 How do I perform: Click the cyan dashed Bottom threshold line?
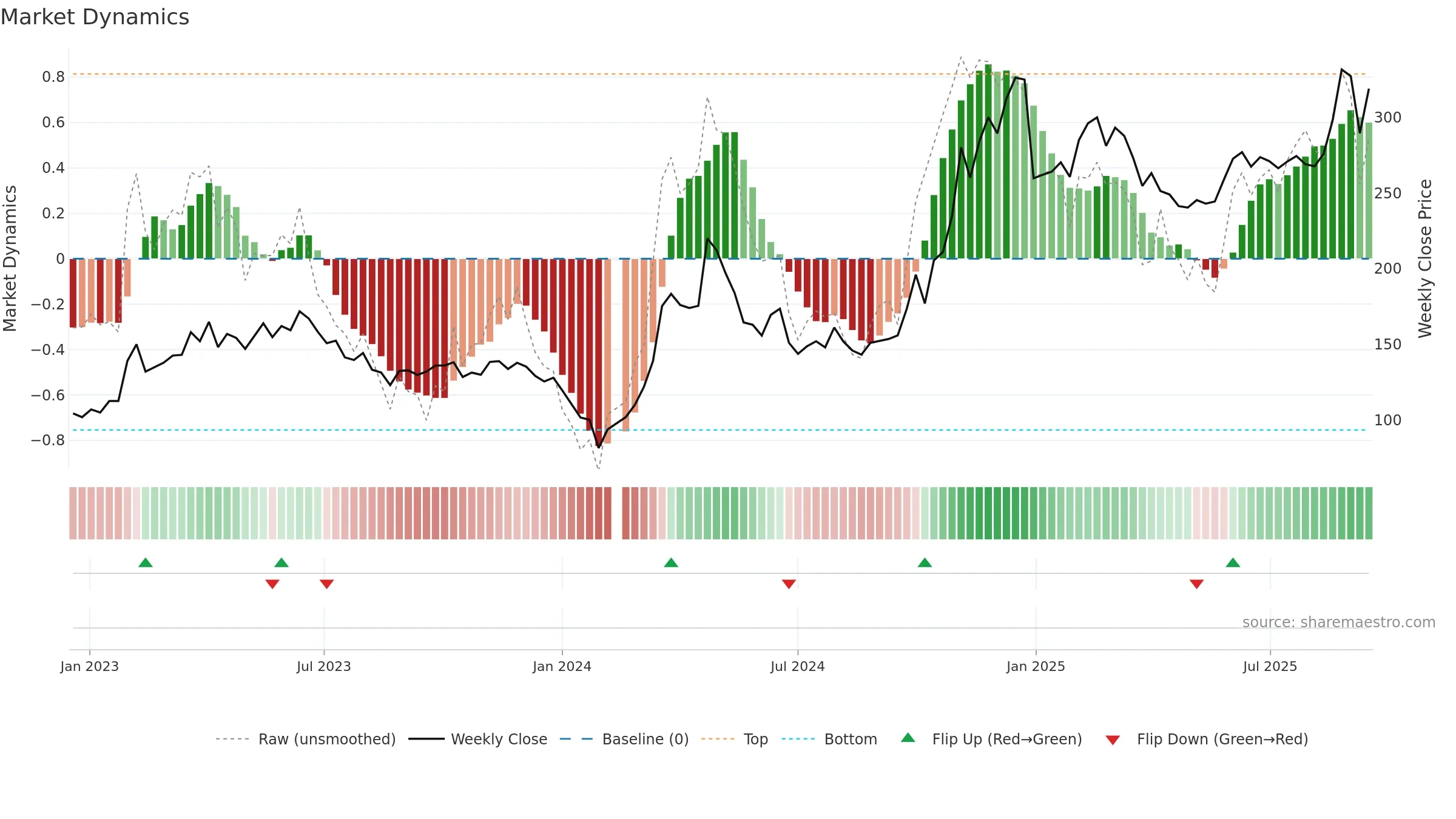coord(720,430)
